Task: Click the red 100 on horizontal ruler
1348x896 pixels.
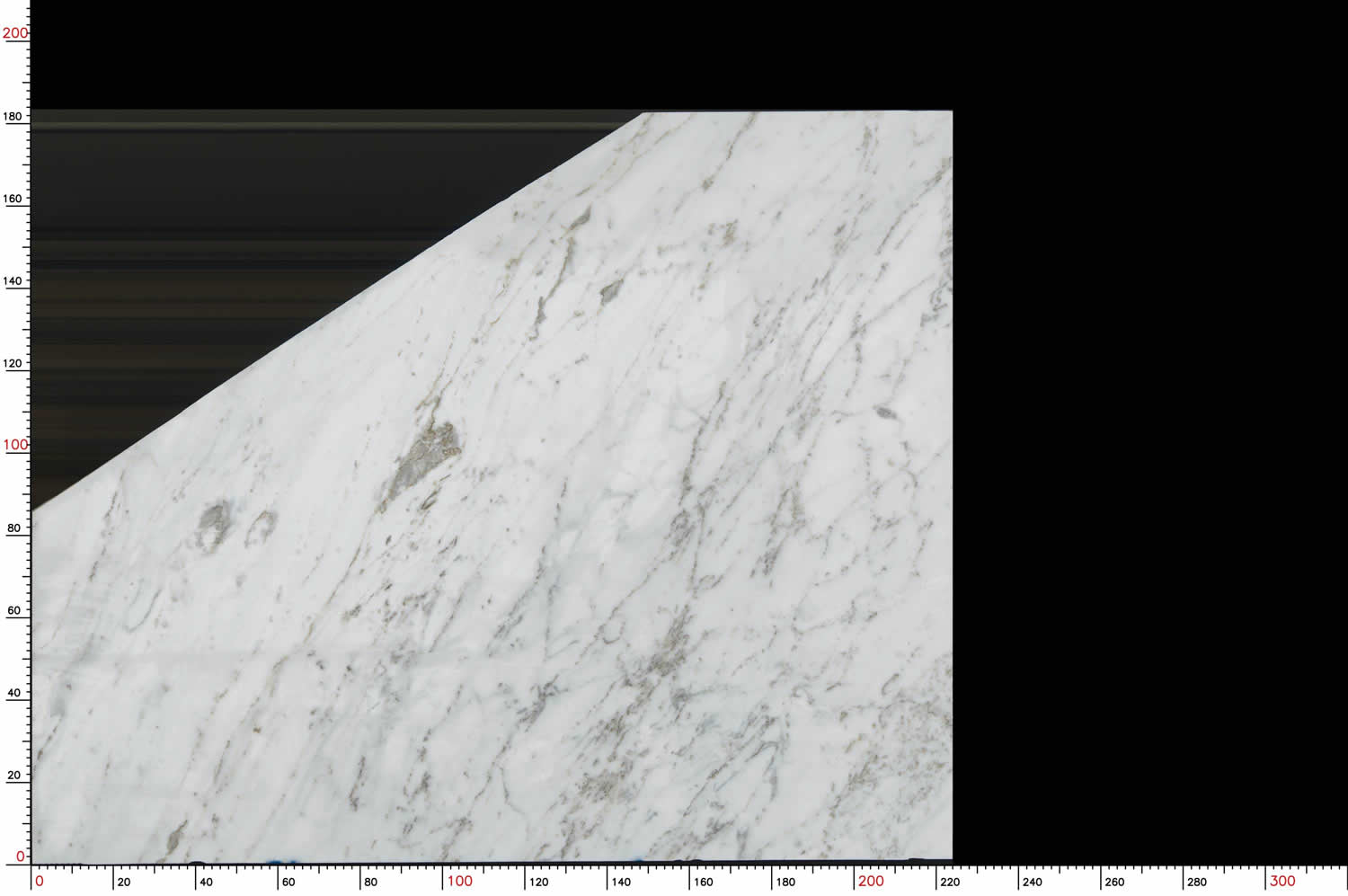Action: 459,881
